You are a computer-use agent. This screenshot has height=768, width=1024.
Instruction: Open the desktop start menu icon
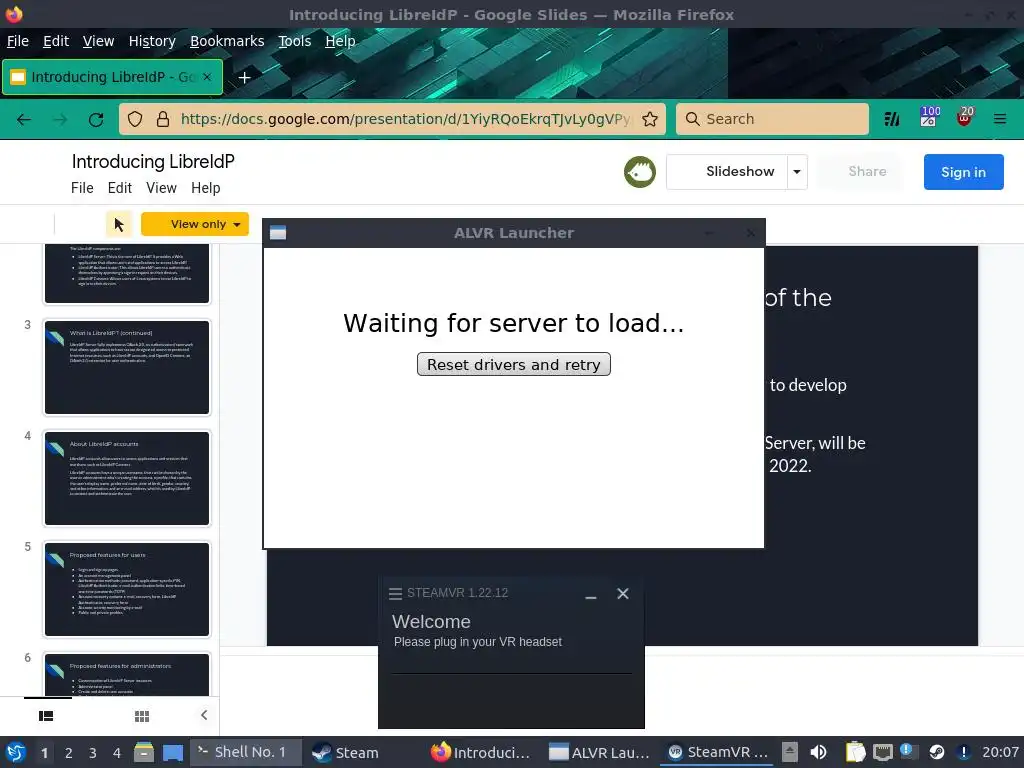pyautogui.click(x=16, y=752)
